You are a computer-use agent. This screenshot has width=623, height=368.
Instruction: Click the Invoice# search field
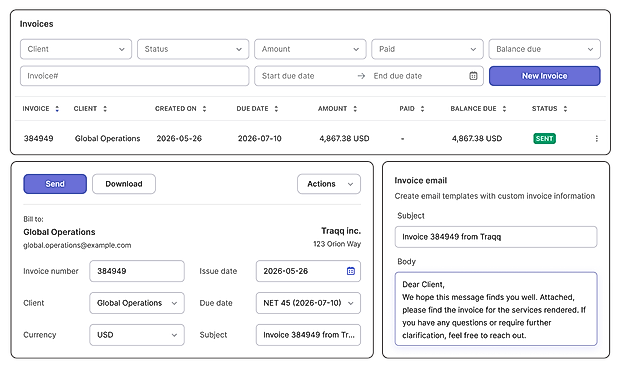click(x=135, y=76)
